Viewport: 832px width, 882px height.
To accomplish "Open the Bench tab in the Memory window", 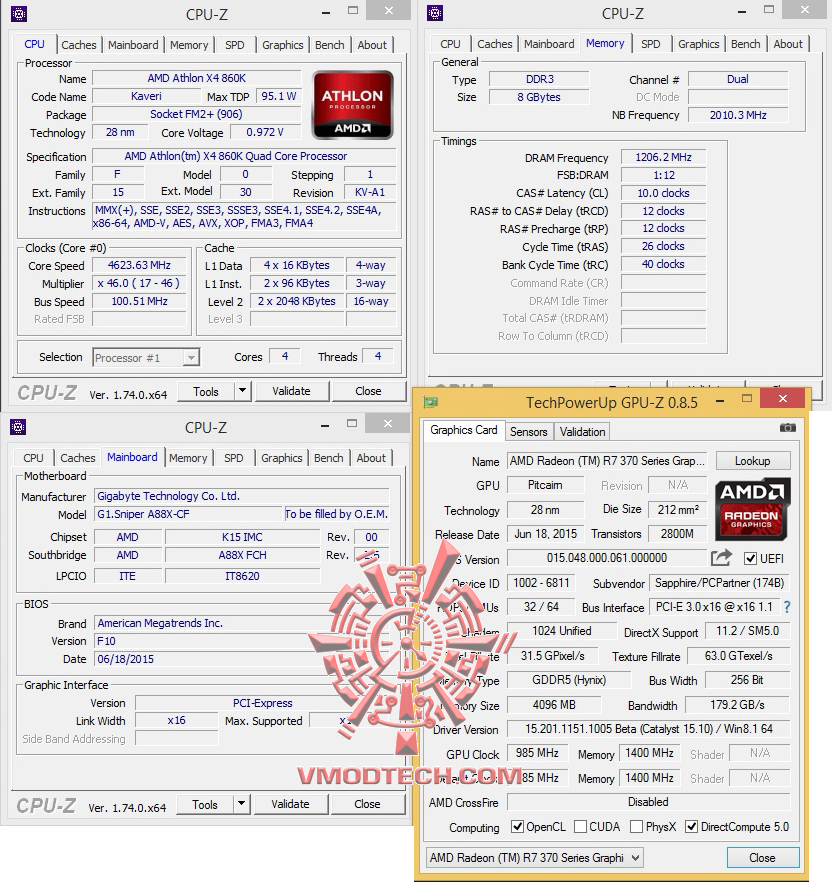I will coord(746,44).
